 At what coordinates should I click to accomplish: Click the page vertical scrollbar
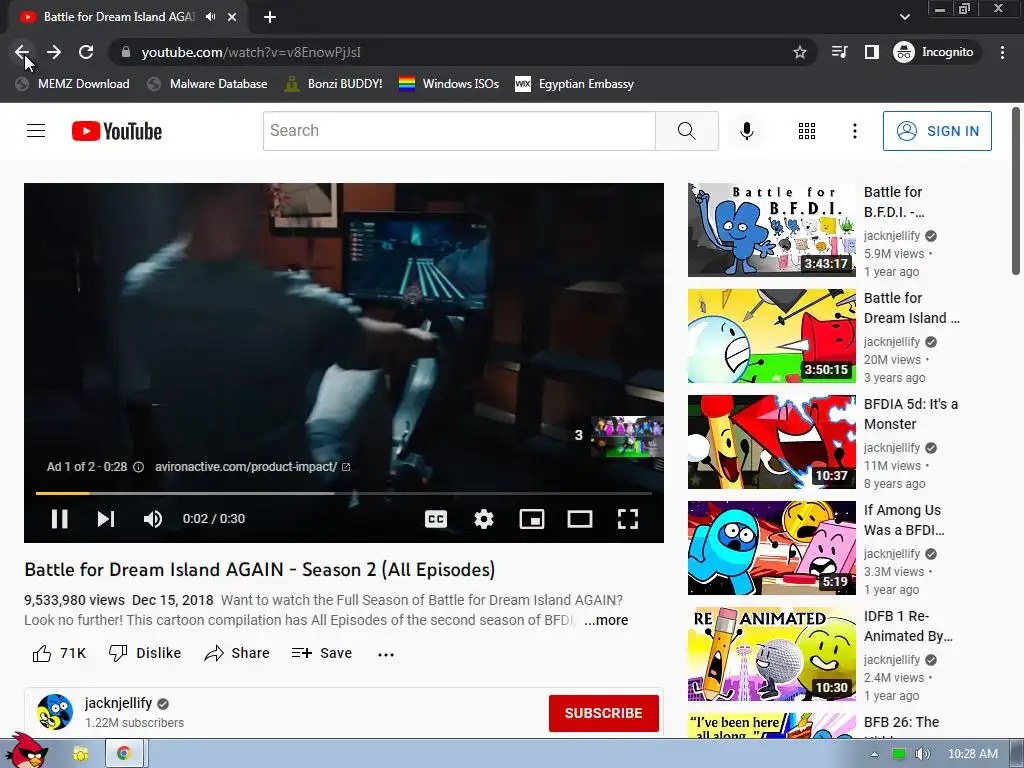tap(1016, 191)
